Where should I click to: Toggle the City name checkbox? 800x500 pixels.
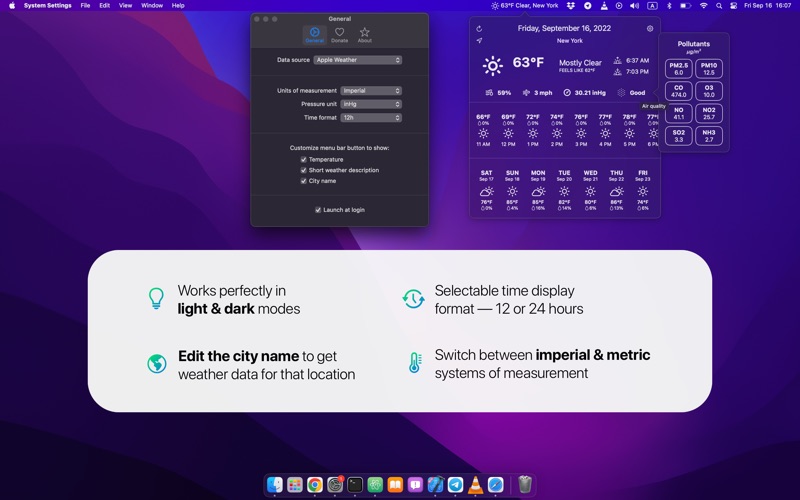pyautogui.click(x=304, y=181)
